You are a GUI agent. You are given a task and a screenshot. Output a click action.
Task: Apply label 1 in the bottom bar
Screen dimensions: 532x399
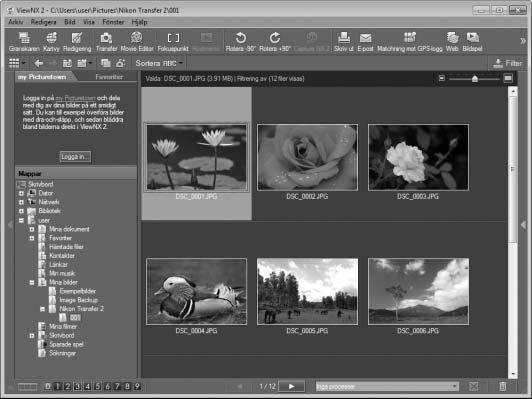[x=58, y=386]
